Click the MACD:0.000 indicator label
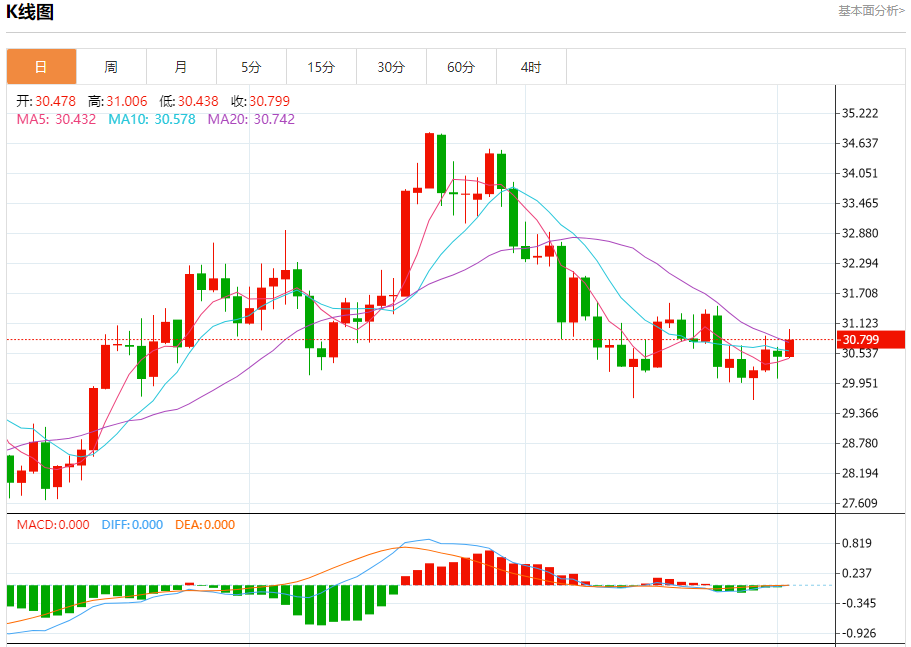Viewport: 911px width, 647px height. tap(53, 525)
